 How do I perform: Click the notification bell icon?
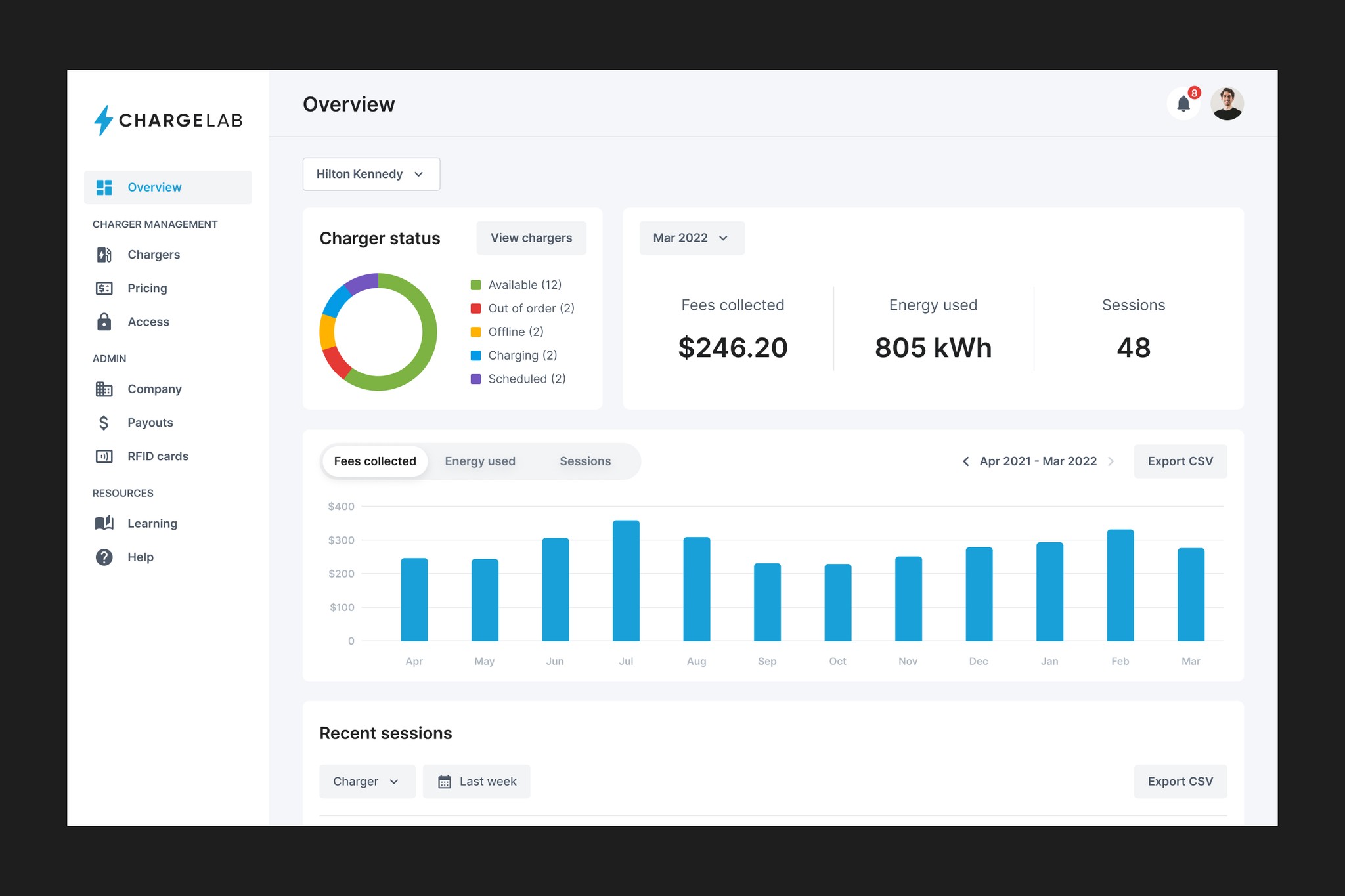click(x=1183, y=104)
